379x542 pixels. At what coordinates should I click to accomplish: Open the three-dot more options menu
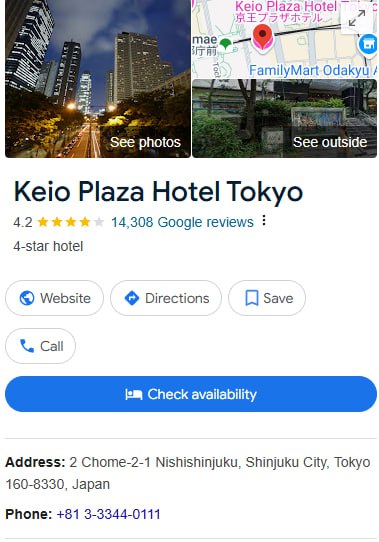click(x=264, y=220)
